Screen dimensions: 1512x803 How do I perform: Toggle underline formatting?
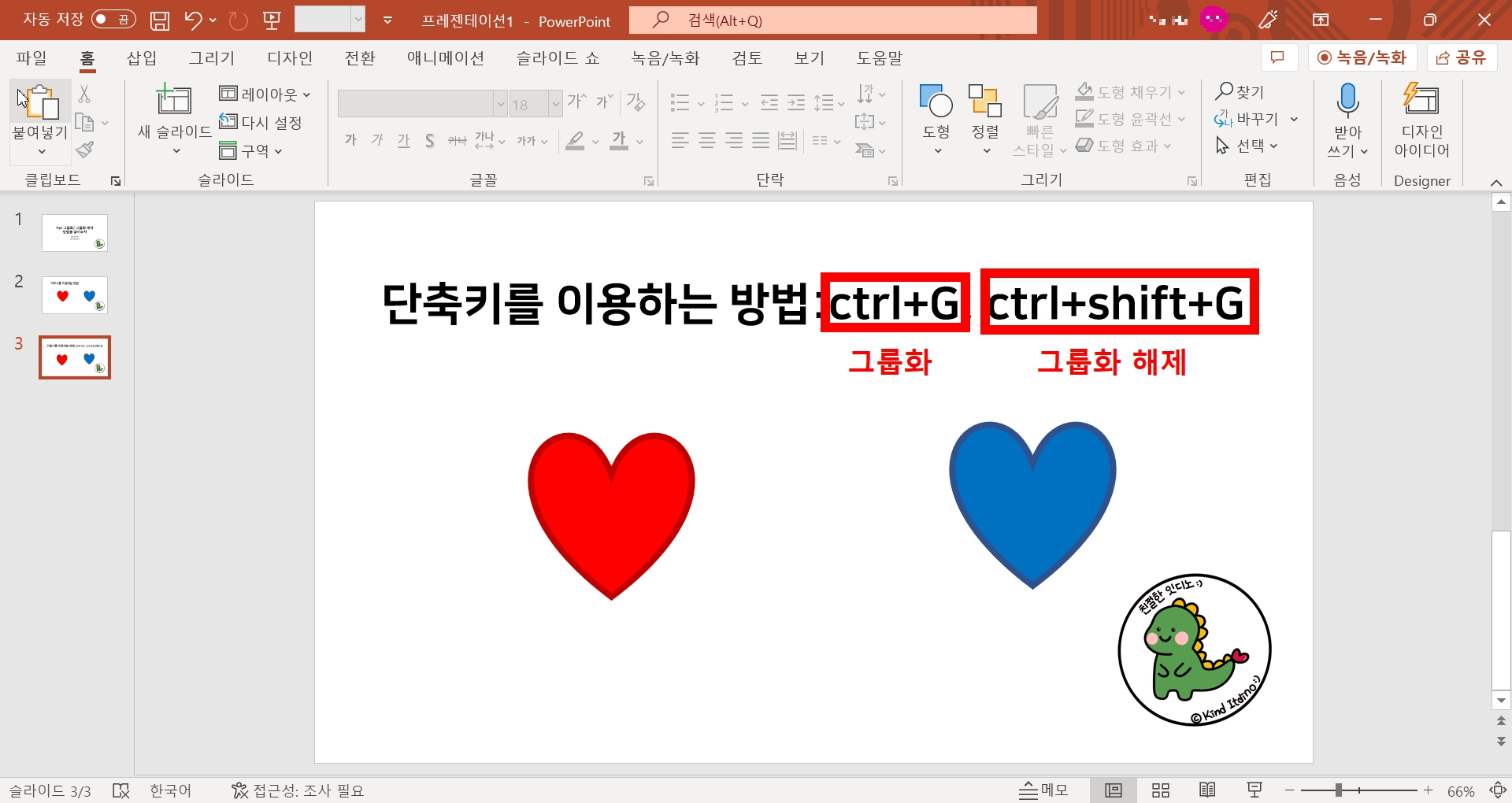coord(404,141)
